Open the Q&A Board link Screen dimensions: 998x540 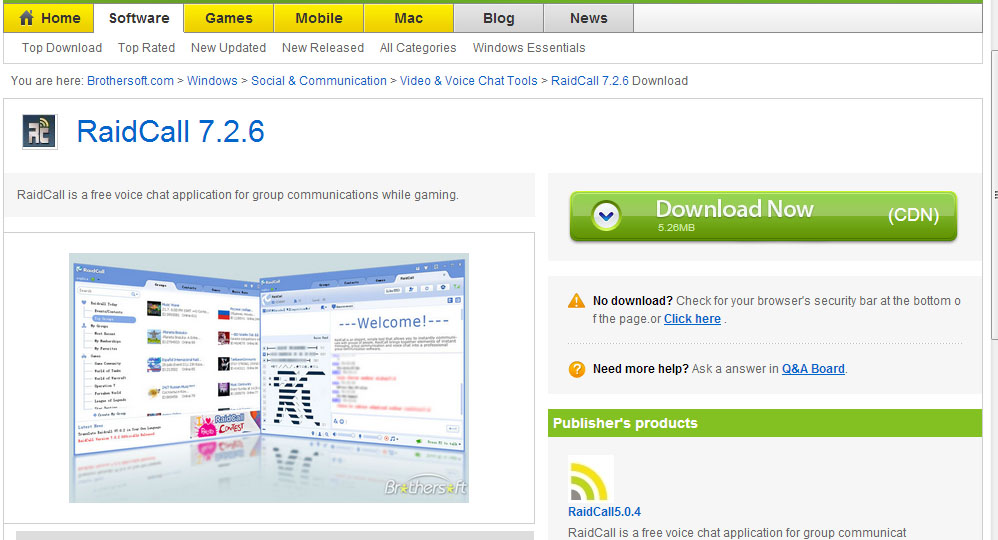pos(813,369)
